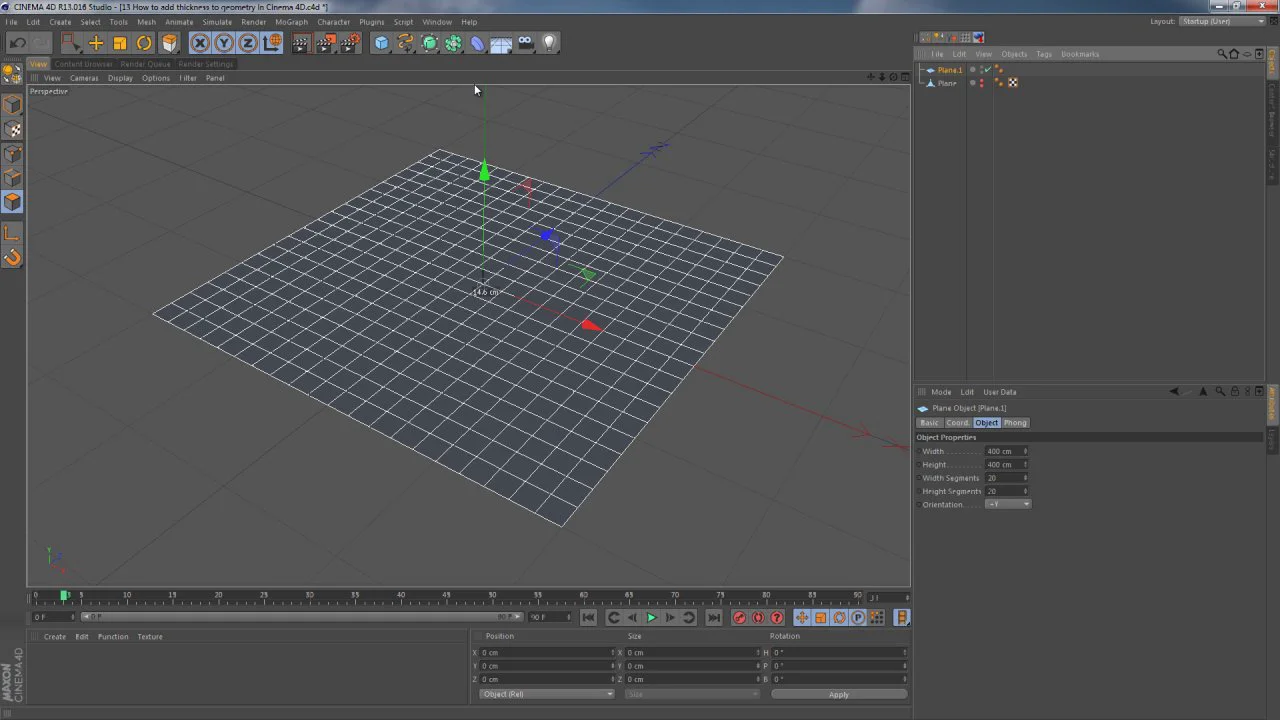The image size is (1280, 720).
Task: Open the MoGraph menu
Action: (291, 22)
